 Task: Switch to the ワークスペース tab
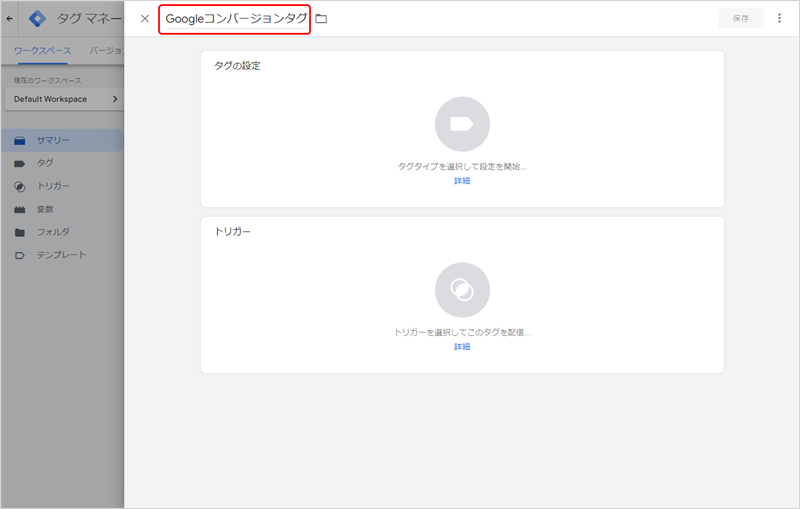coord(42,51)
